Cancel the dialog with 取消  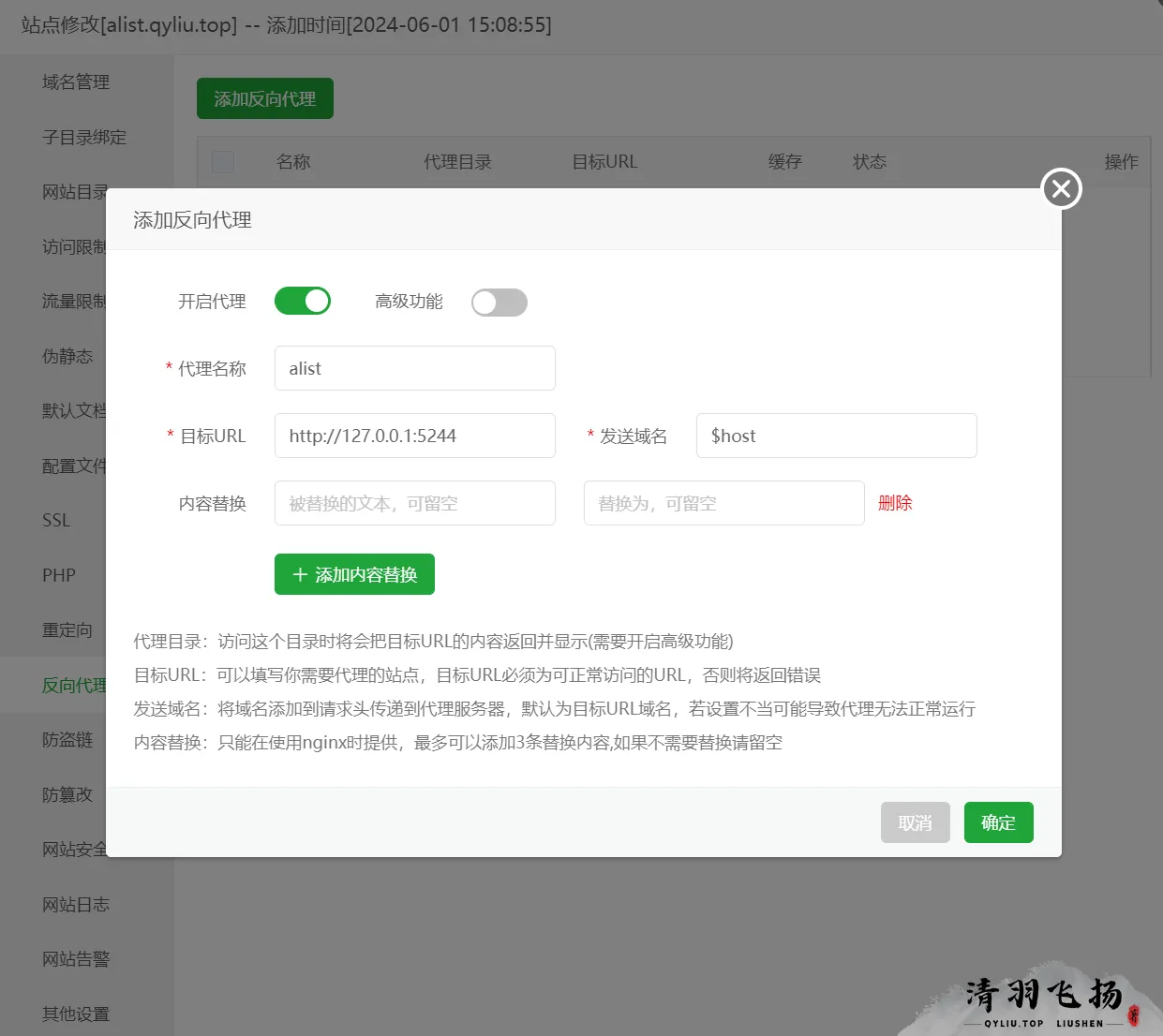pos(915,822)
